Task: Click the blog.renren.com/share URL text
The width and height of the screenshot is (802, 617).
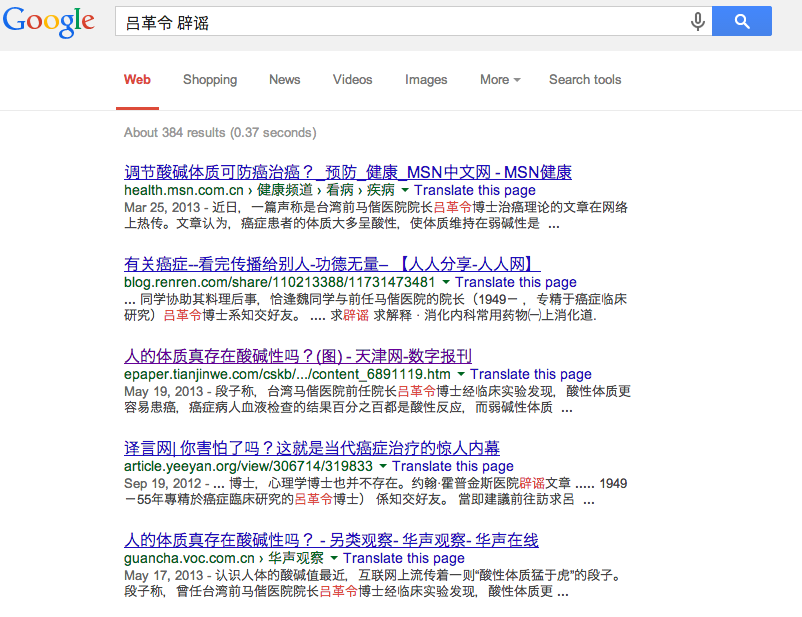Action: point(279,282)
